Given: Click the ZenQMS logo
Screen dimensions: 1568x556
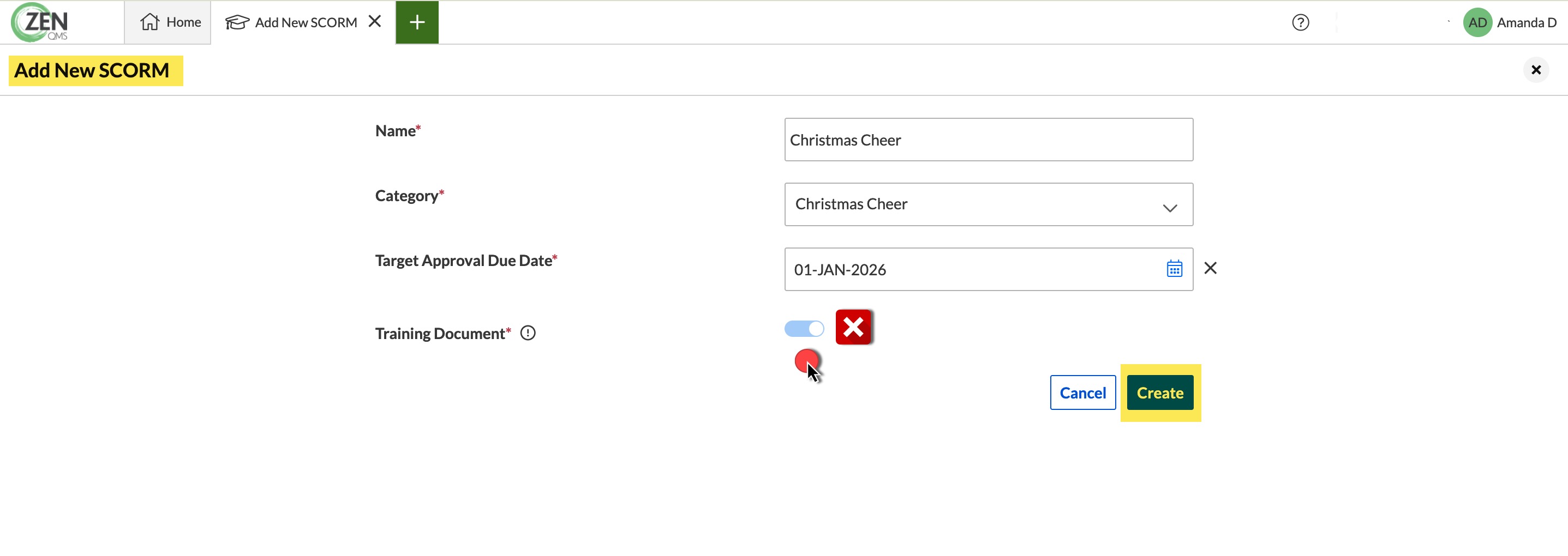Looking at the screenshot, I should [x=40, y=22].
